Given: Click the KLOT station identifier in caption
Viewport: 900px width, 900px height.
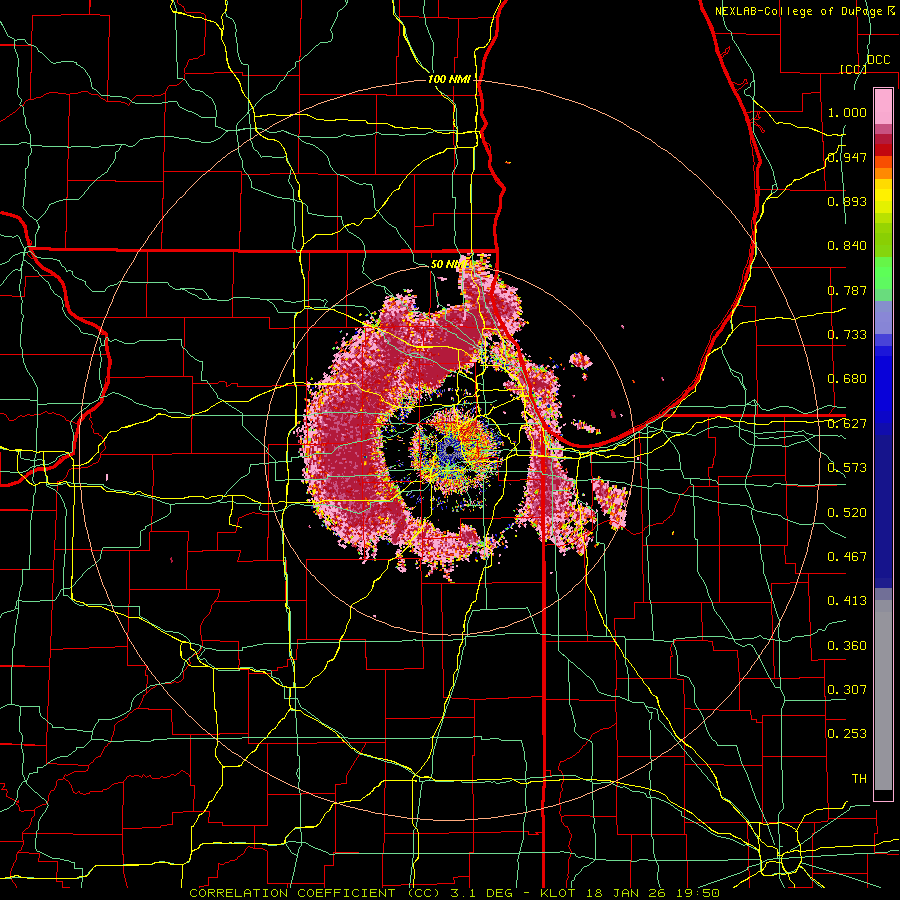Looking at the screenshot, I should (x=560, y=893).
